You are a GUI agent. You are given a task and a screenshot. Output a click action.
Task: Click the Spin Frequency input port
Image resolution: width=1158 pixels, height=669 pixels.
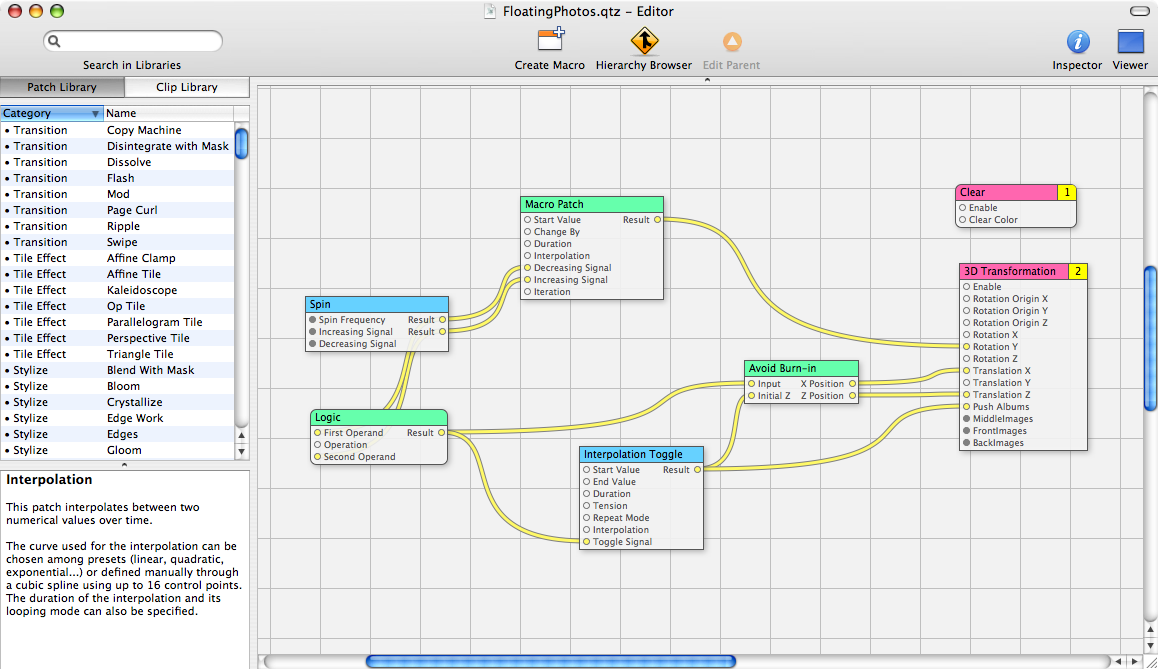tap(312, 320)
